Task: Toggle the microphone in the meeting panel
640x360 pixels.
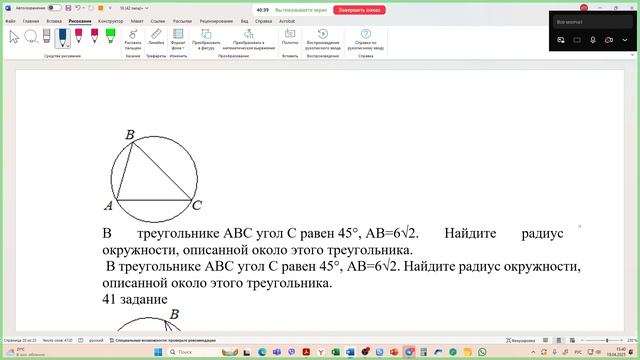Action: coord(593,40)
